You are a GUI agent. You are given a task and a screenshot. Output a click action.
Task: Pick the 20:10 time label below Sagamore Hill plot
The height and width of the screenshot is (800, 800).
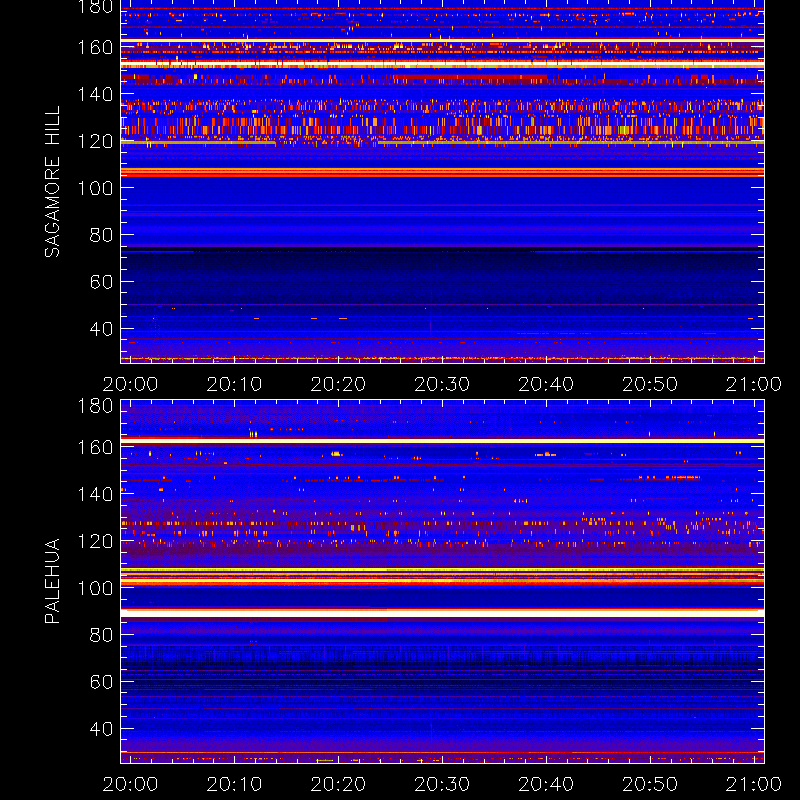[234, 384]
